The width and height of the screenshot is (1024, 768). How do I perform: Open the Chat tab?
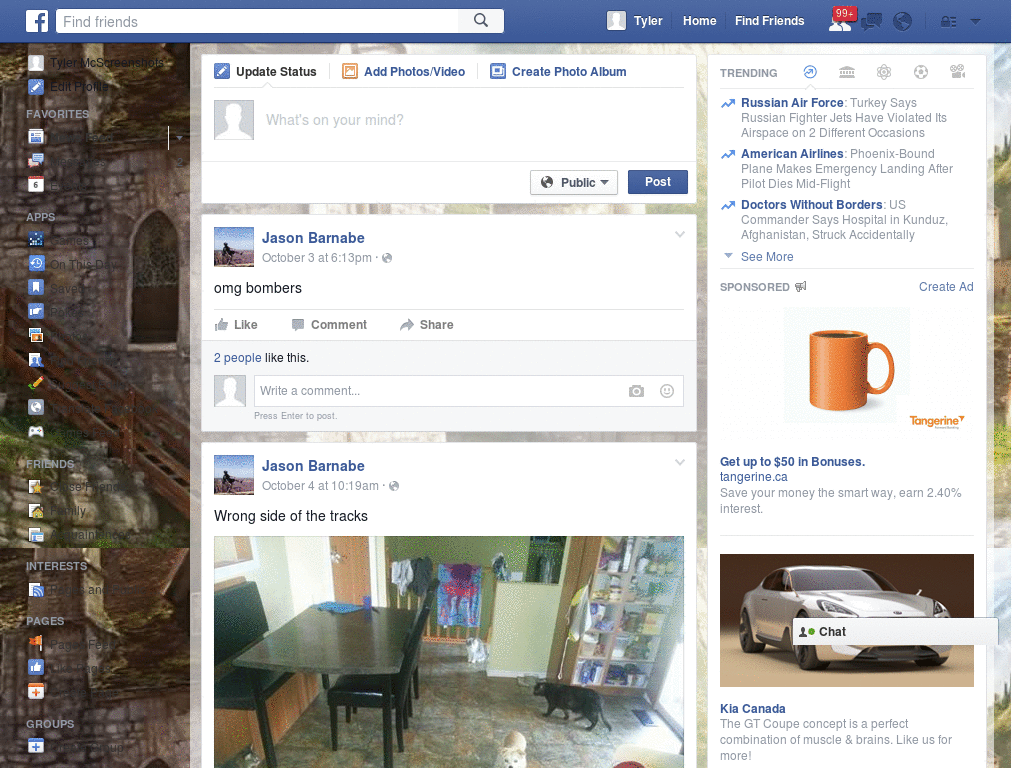[895, 632]
